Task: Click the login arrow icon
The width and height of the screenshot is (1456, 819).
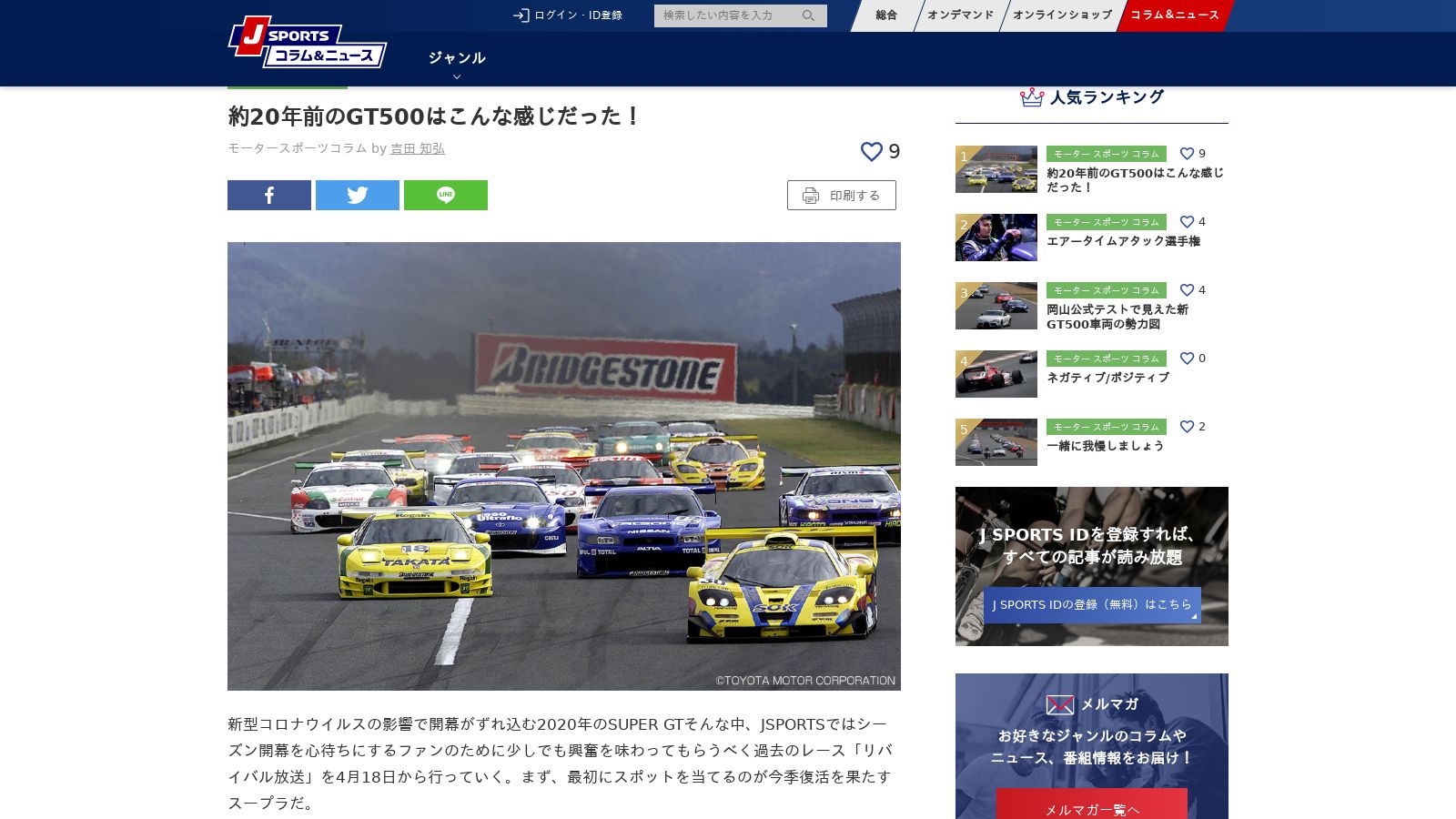Action: [521, 15]
